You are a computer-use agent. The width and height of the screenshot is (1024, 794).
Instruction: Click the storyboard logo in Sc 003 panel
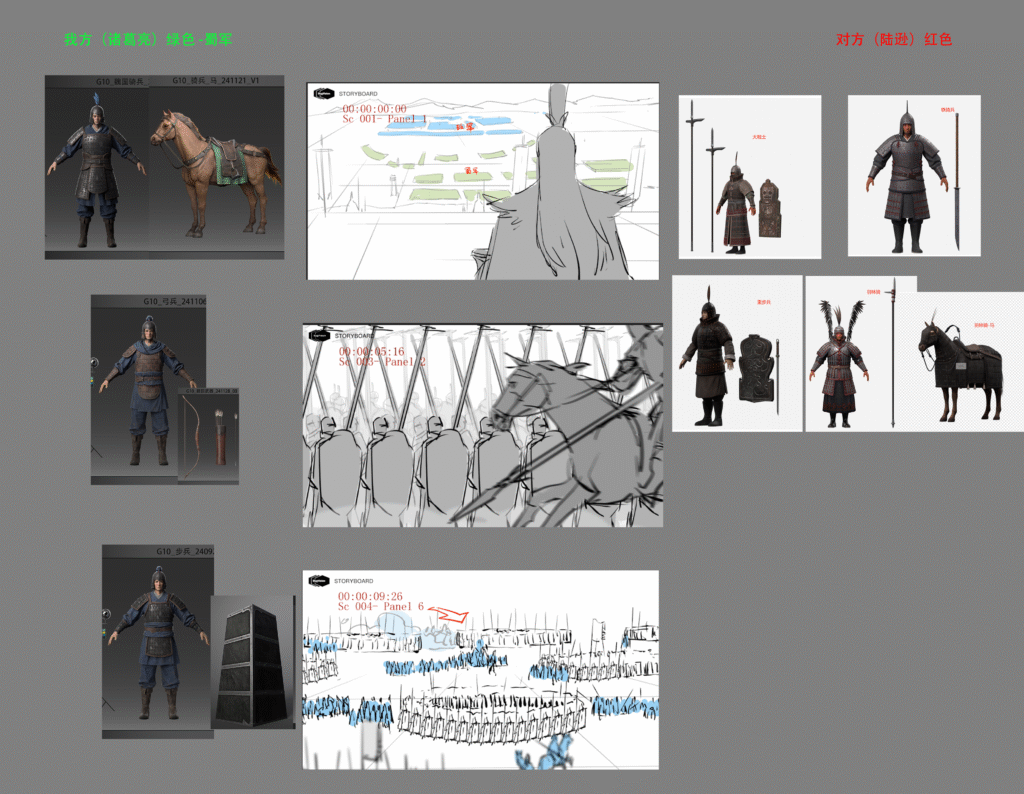[319, 335]
